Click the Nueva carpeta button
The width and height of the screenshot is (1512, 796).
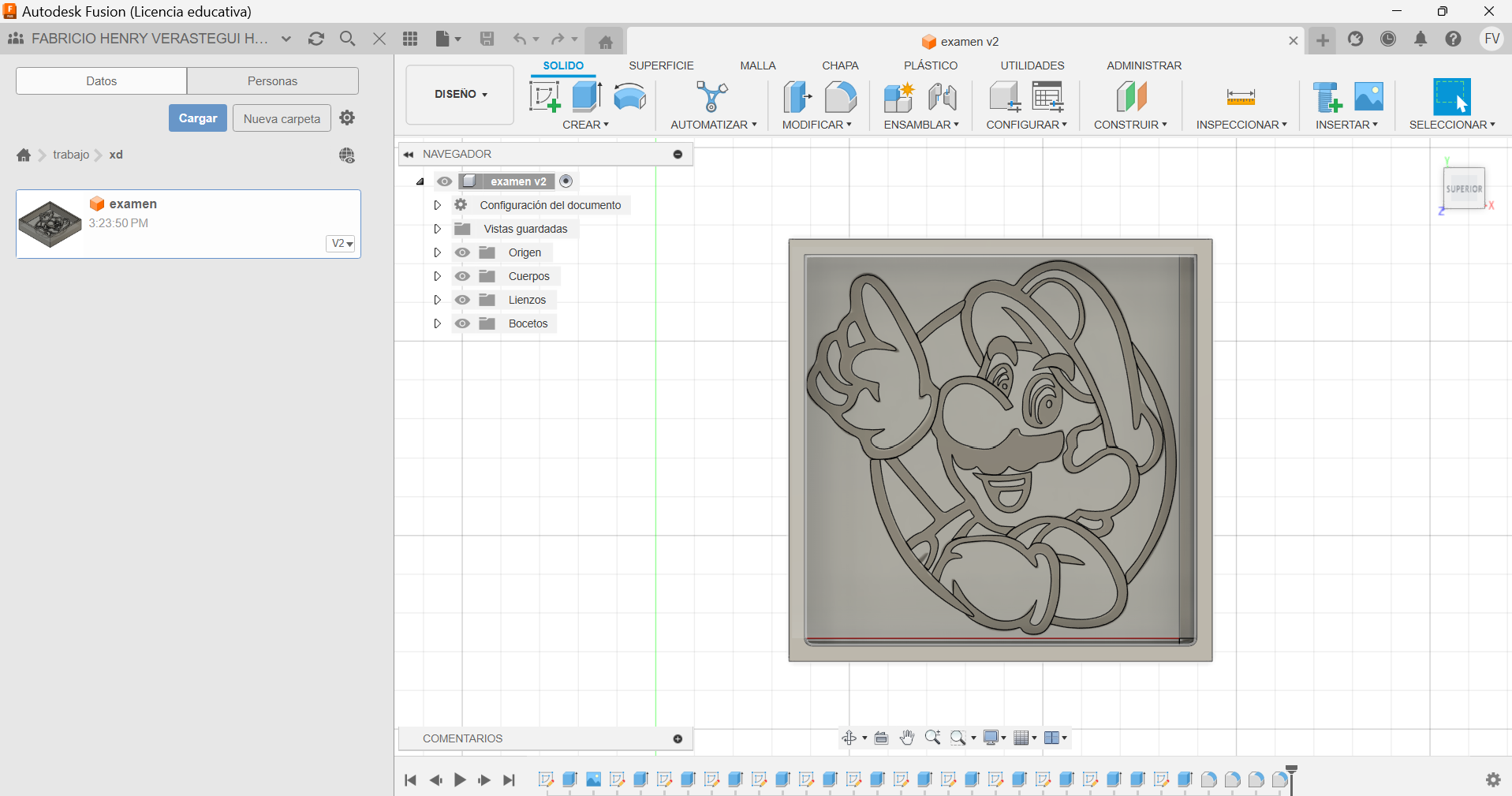(282, 118)
